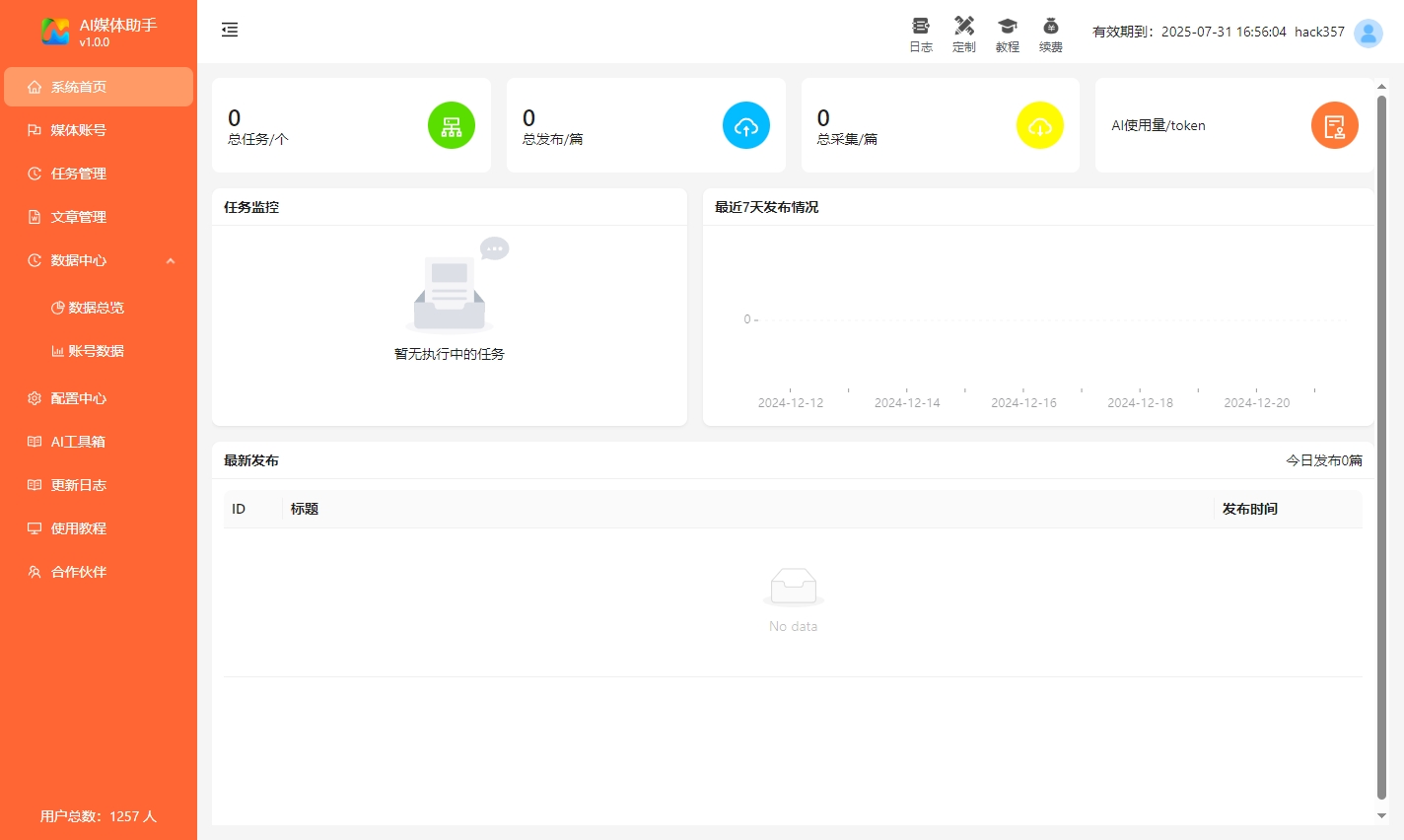Open 任务管理 menu item
The height and width of the screenshot is (840, 1404).
[99, 174]
